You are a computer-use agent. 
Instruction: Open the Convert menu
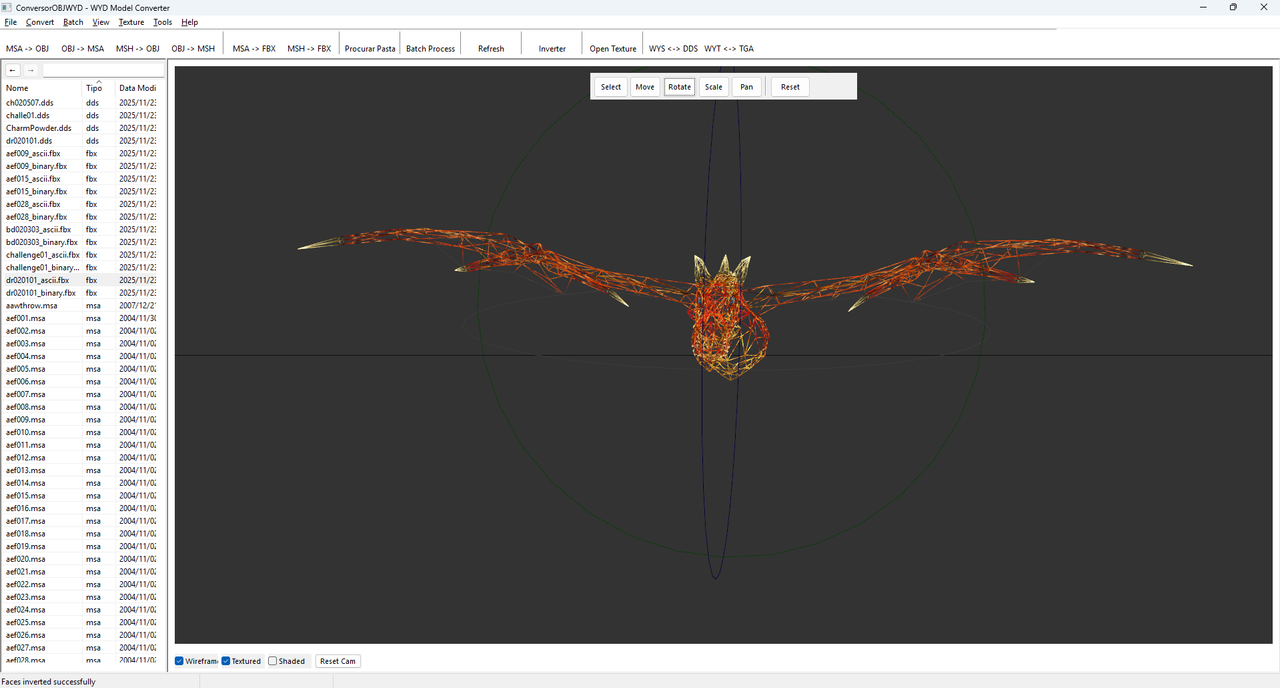(40, 22)
